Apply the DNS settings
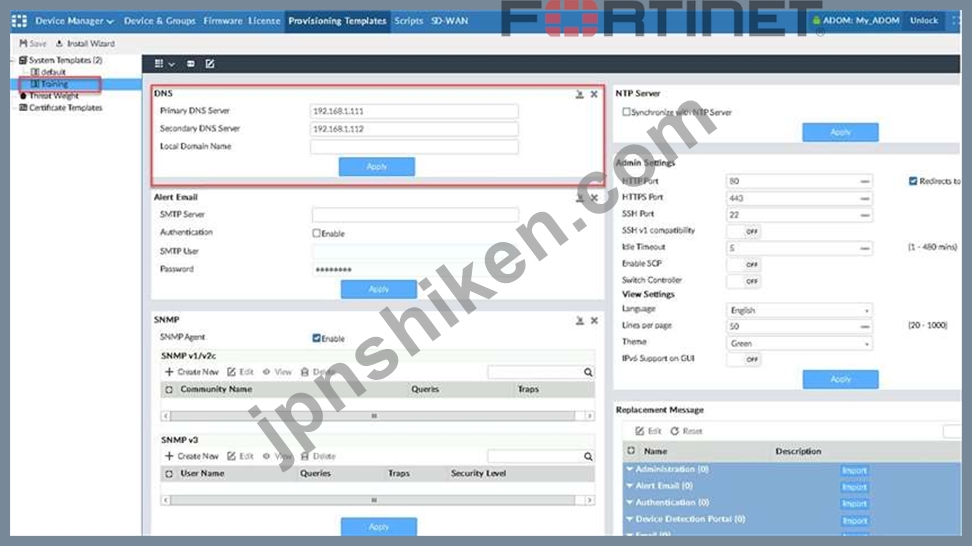972x546 pixels. 377,167
